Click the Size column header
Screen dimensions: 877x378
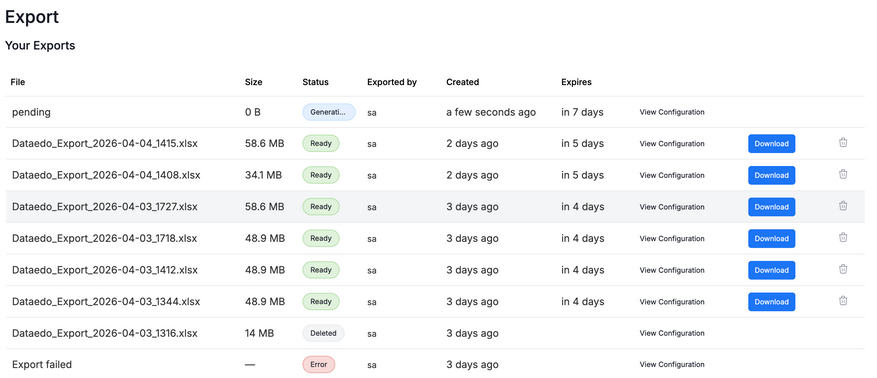[x=253, y=82]
